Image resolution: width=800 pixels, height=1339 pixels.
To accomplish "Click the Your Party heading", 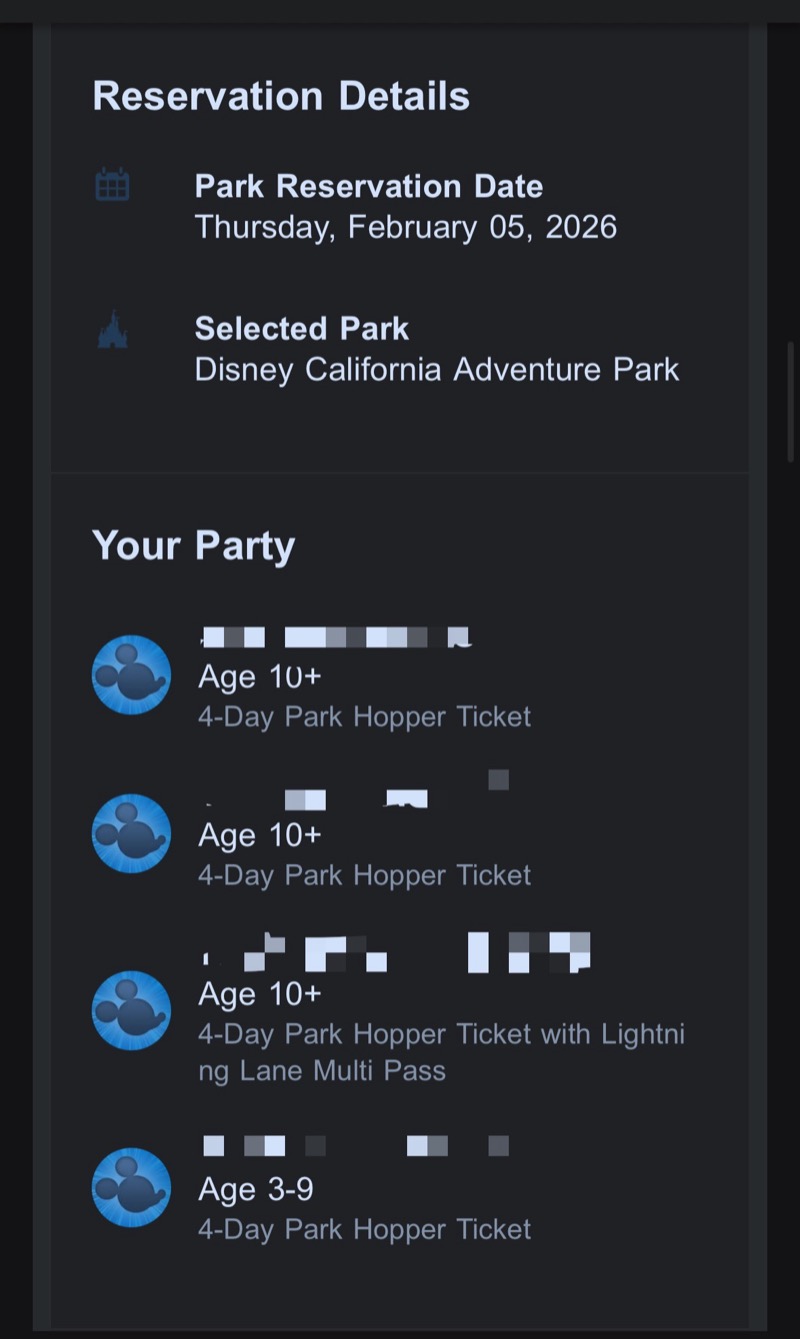I will point(193,546).
